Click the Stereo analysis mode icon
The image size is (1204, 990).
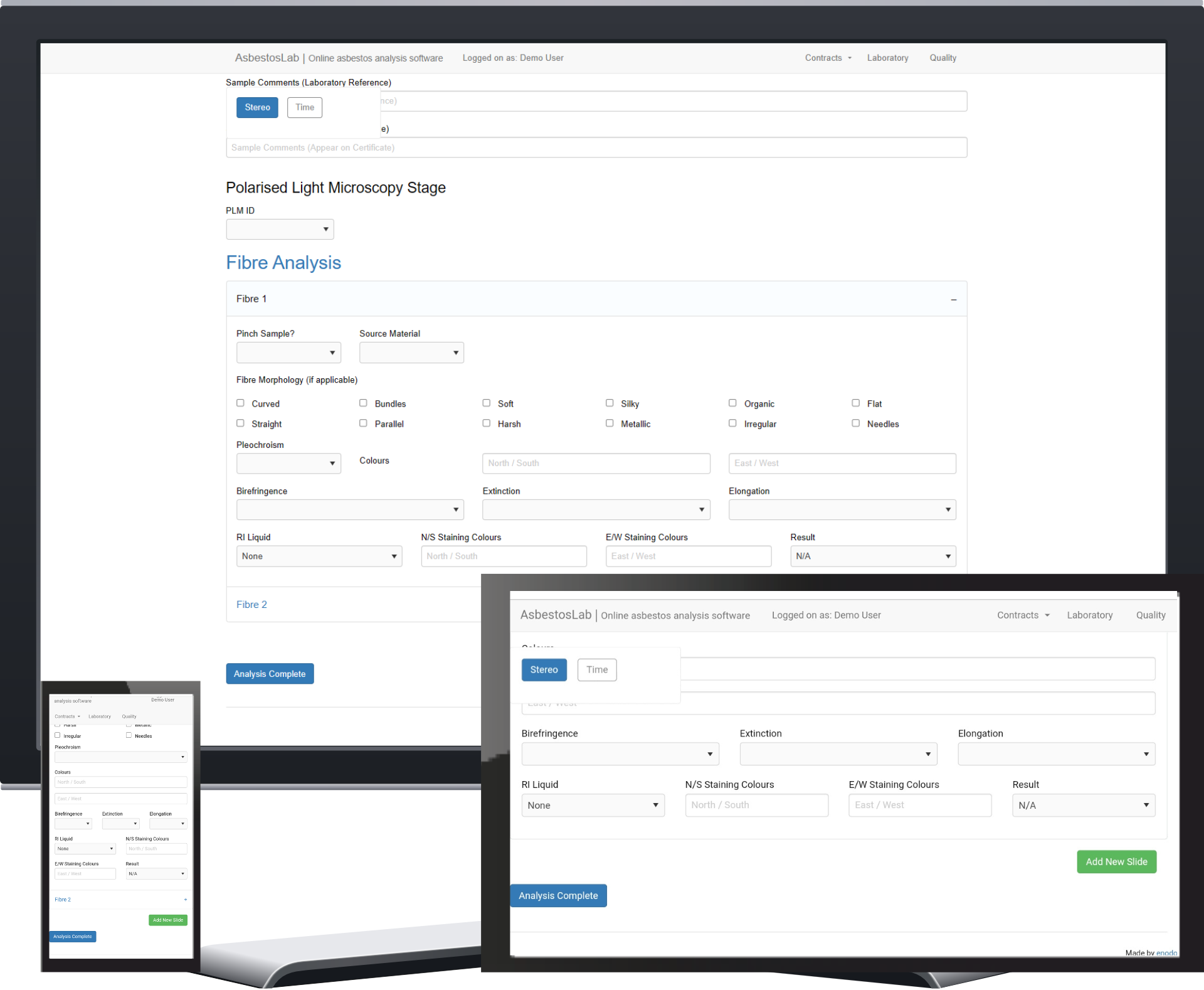pos(257,106)
